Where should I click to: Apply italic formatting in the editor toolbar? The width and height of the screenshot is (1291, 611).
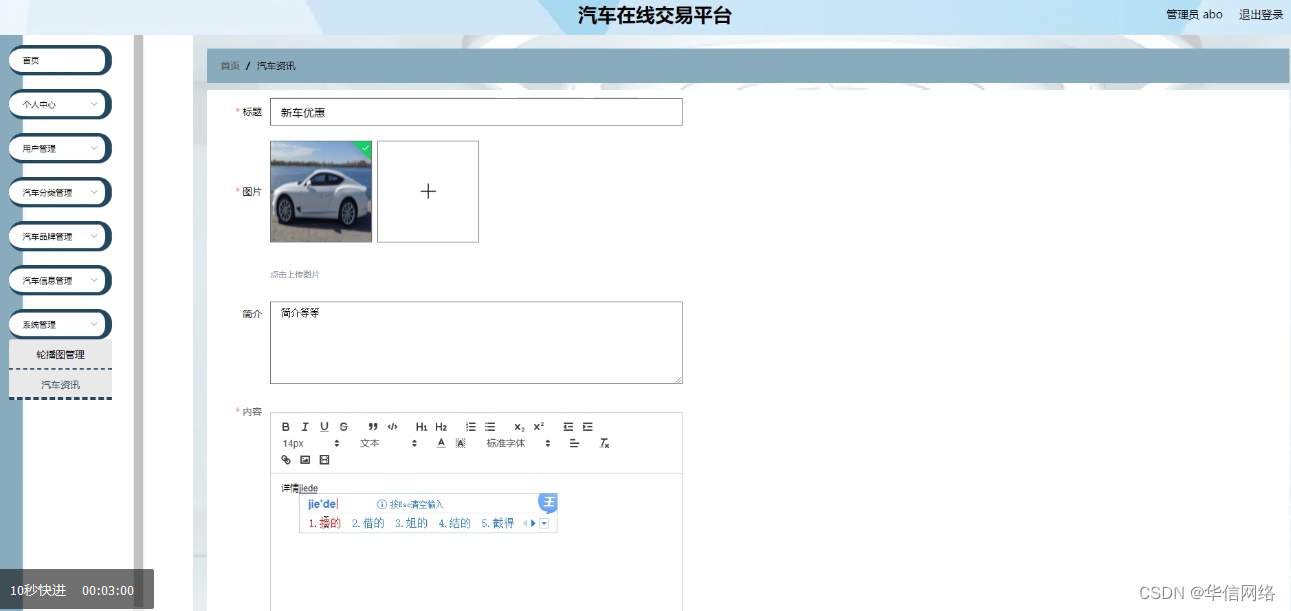point(305,427)
